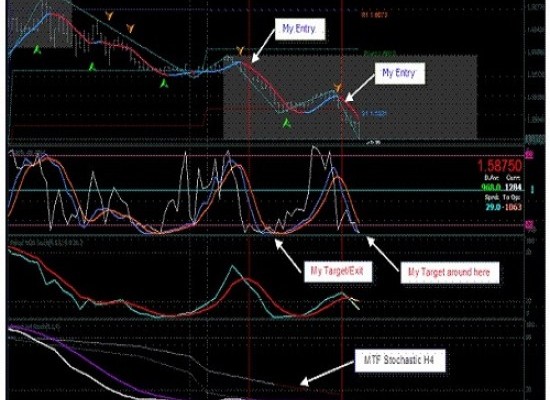Select the MTF Stochastic H4 label
Screen dimensions: 550x400
(400, 360)
